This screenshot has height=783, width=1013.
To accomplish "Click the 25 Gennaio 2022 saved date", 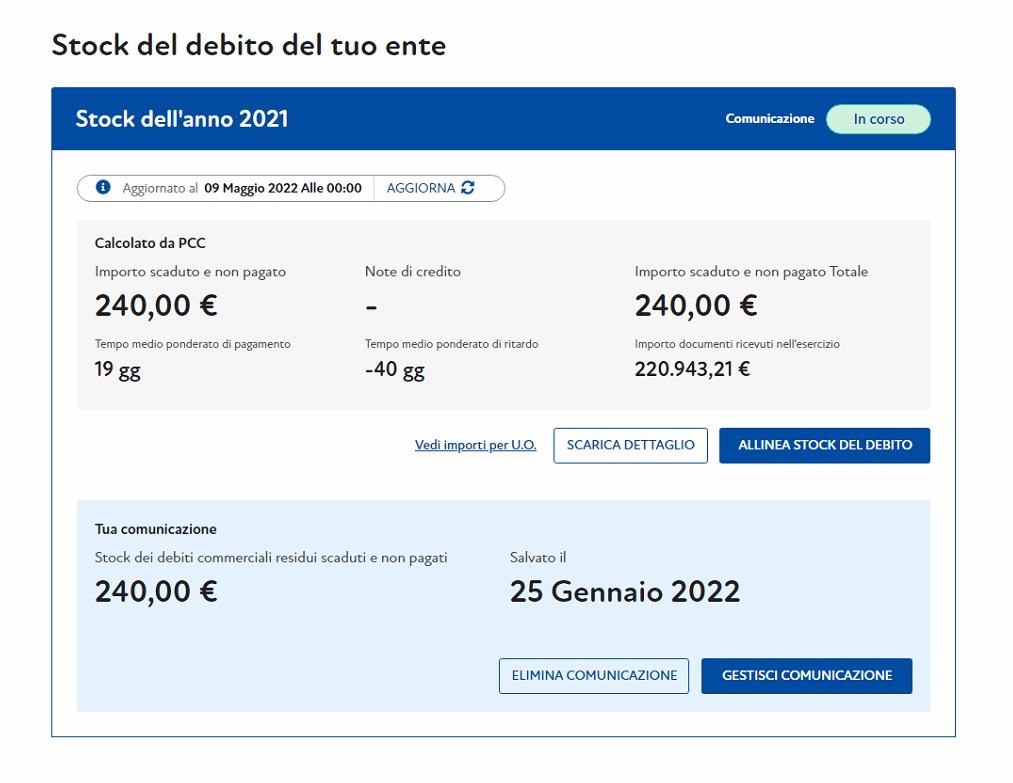I will [625, 592].
